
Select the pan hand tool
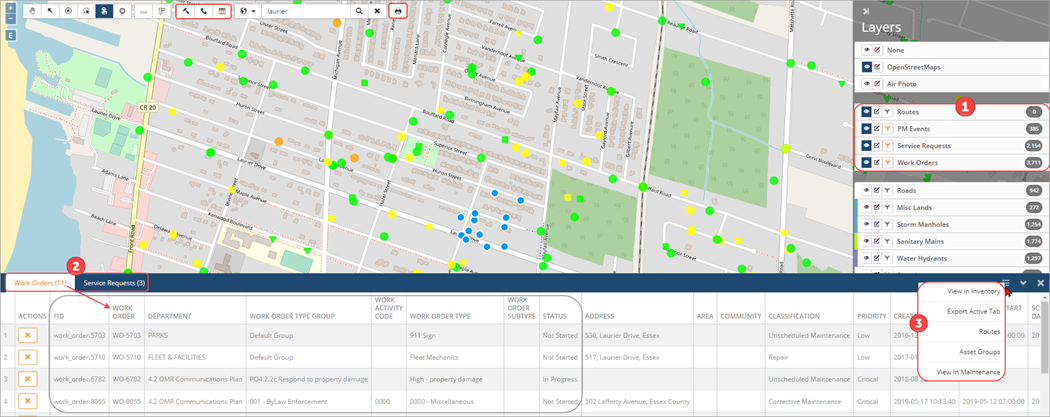(33, 10)
